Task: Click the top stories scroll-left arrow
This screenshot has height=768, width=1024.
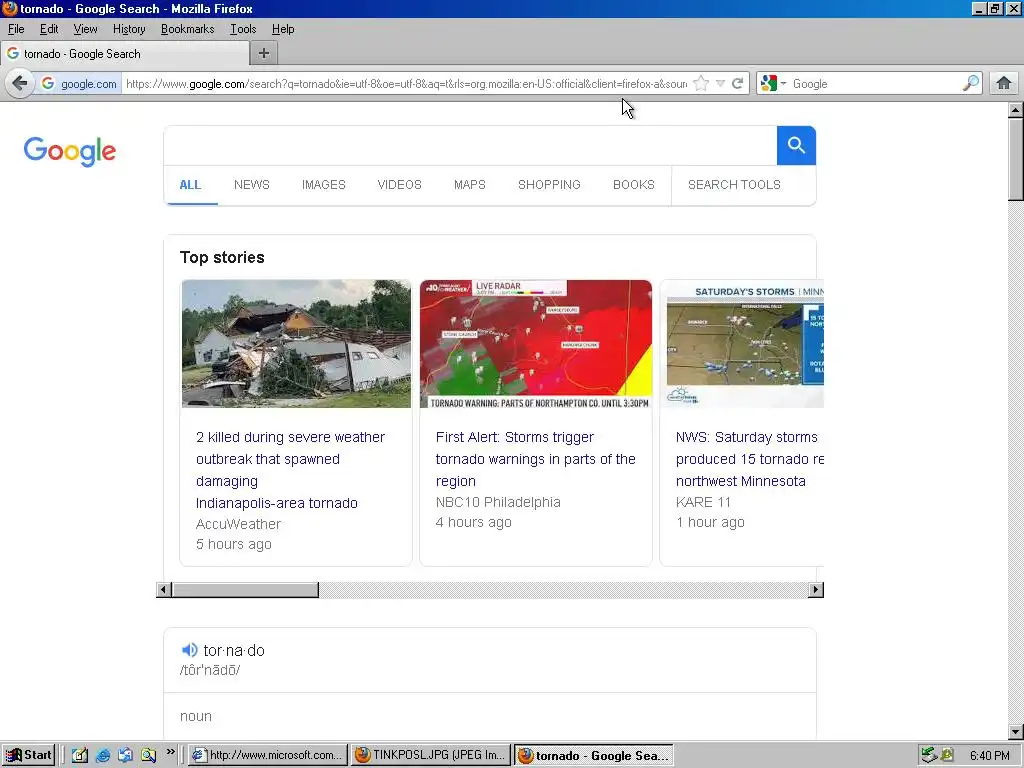Action: (x=164, y=590)
